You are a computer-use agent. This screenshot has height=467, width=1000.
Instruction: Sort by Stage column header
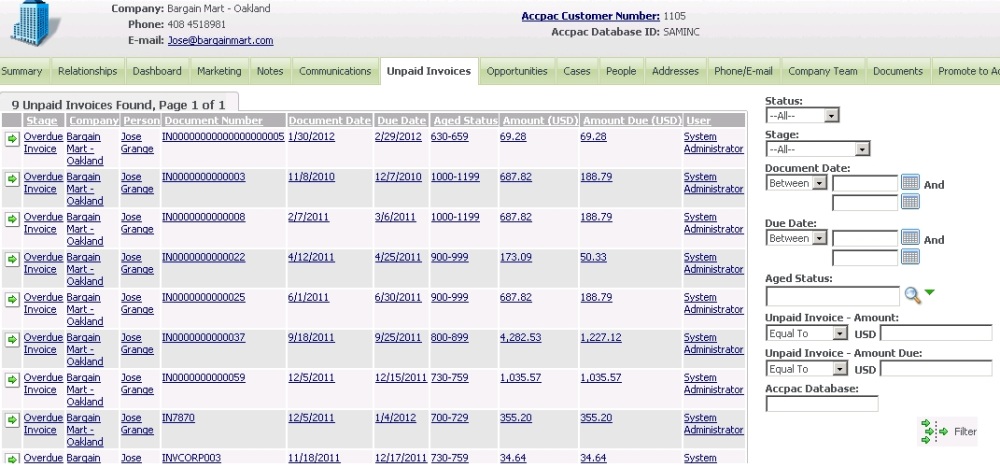42,120
